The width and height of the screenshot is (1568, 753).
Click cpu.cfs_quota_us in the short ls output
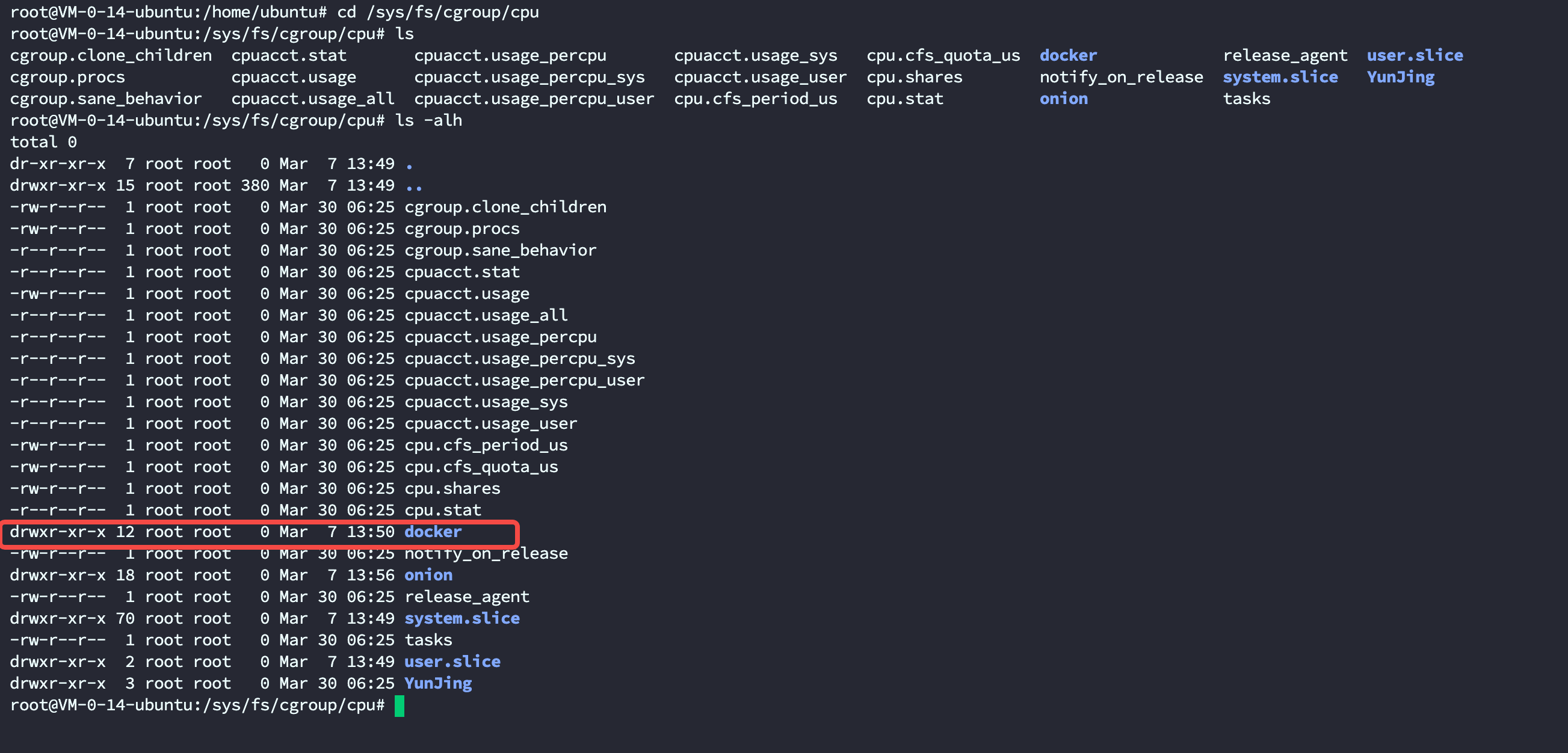(943, 55)
